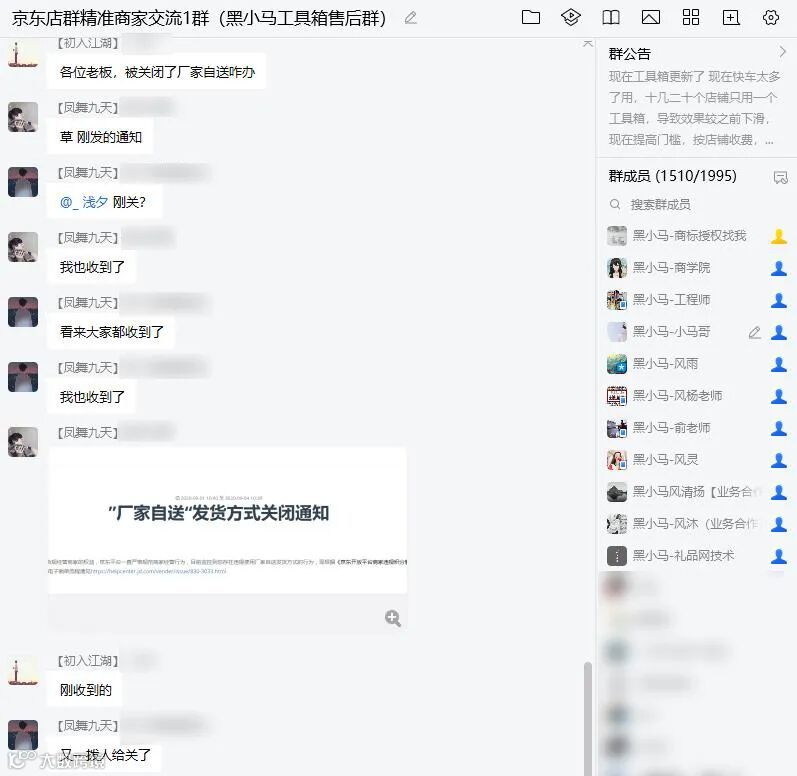Open the live/play diamond icon in header
797x776 pixels.
[x=571, y=17]
